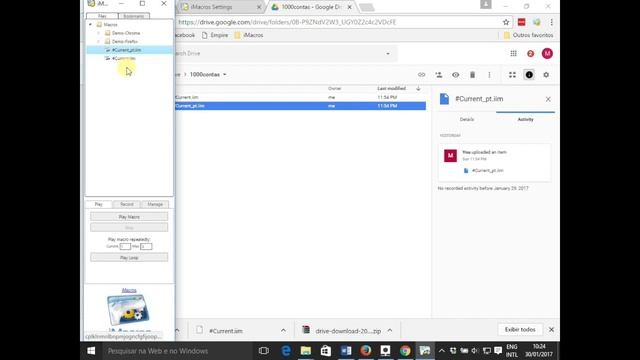This screenshot has width=640, height=360.
Task: Click the Play Macro button
Action: coord(129,217)
